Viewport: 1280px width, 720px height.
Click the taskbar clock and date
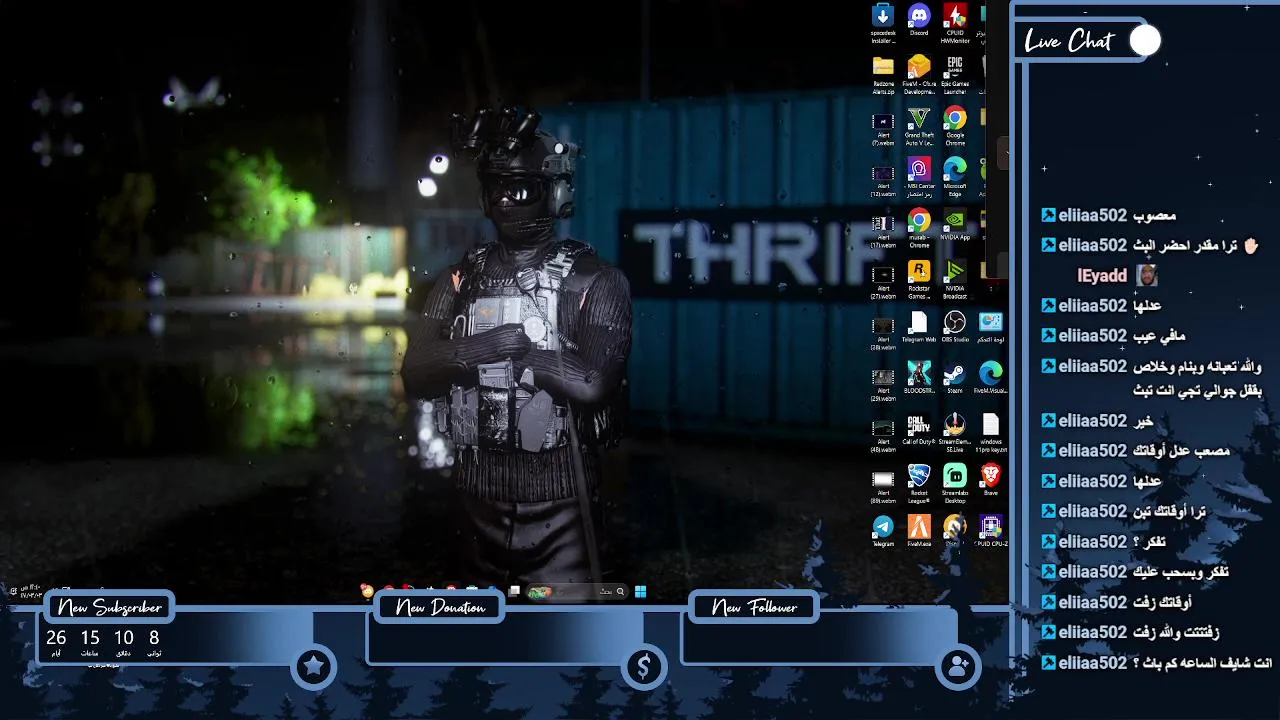pos(32,590)
